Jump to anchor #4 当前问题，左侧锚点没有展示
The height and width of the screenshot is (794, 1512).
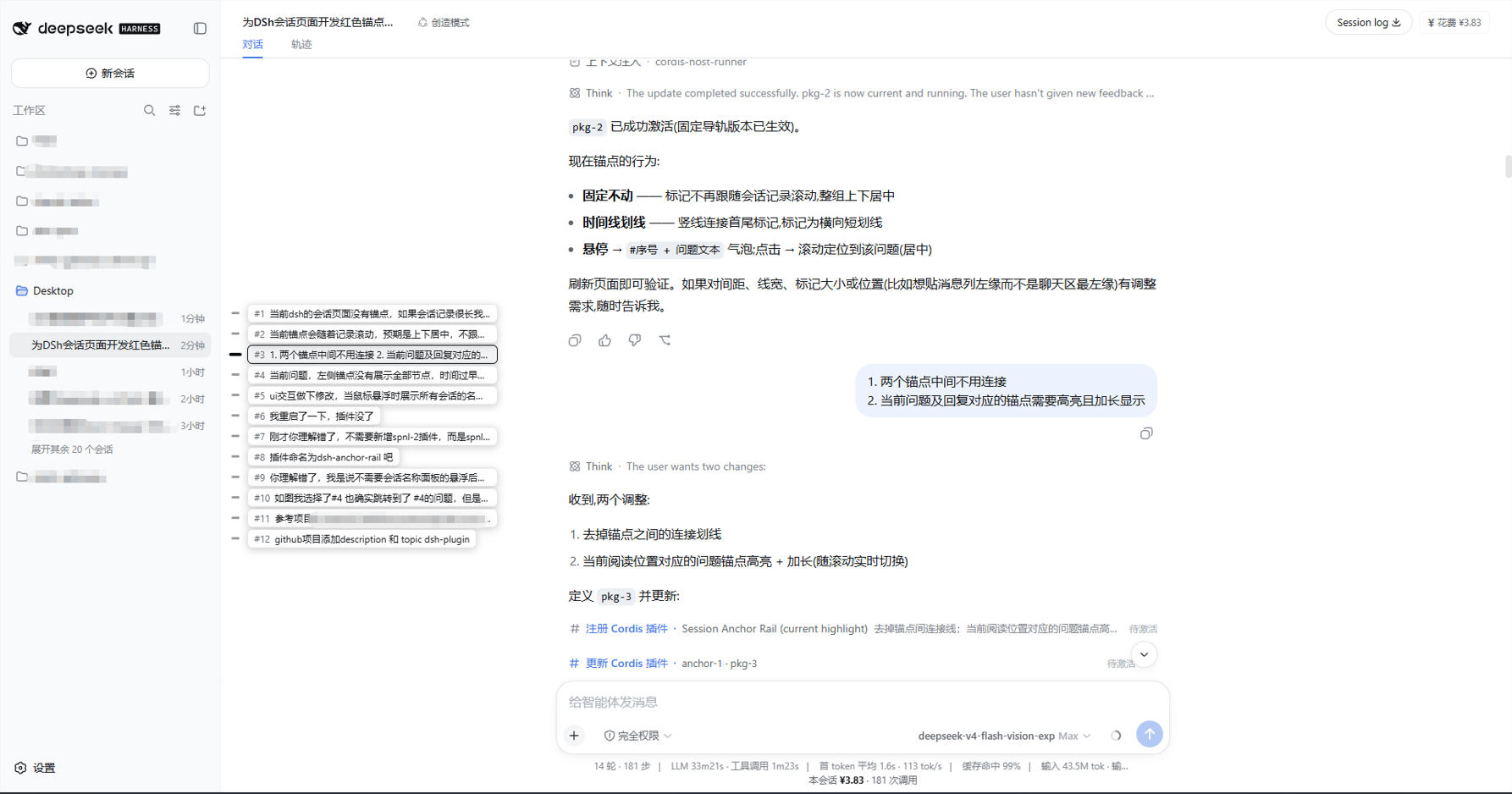372,375
